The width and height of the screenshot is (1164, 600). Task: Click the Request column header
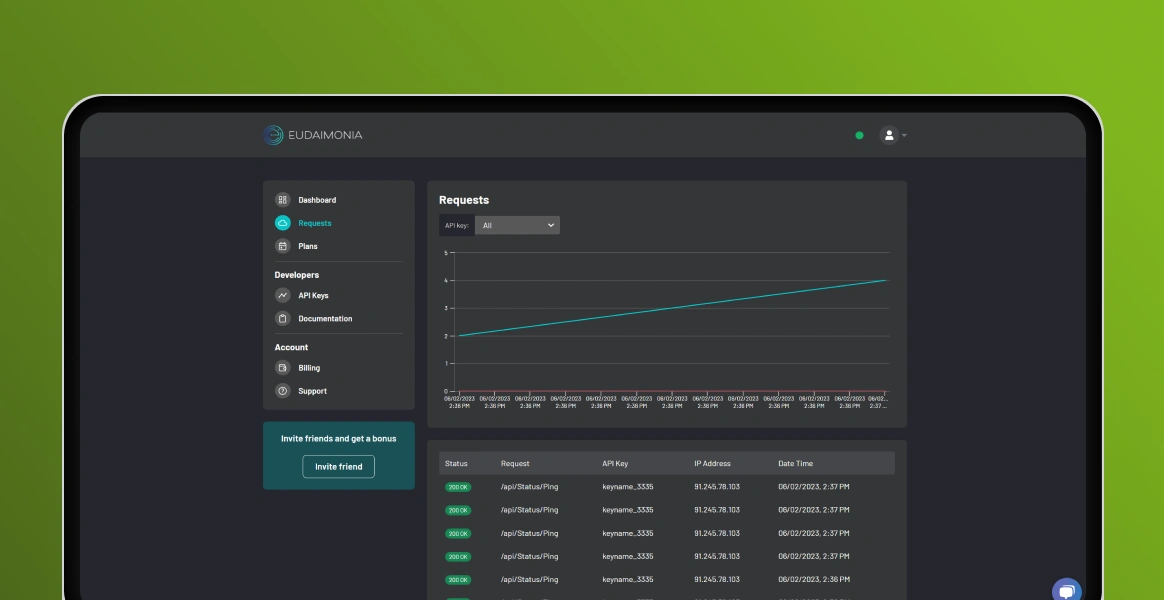pyautogui.click(x=515, y=463)
